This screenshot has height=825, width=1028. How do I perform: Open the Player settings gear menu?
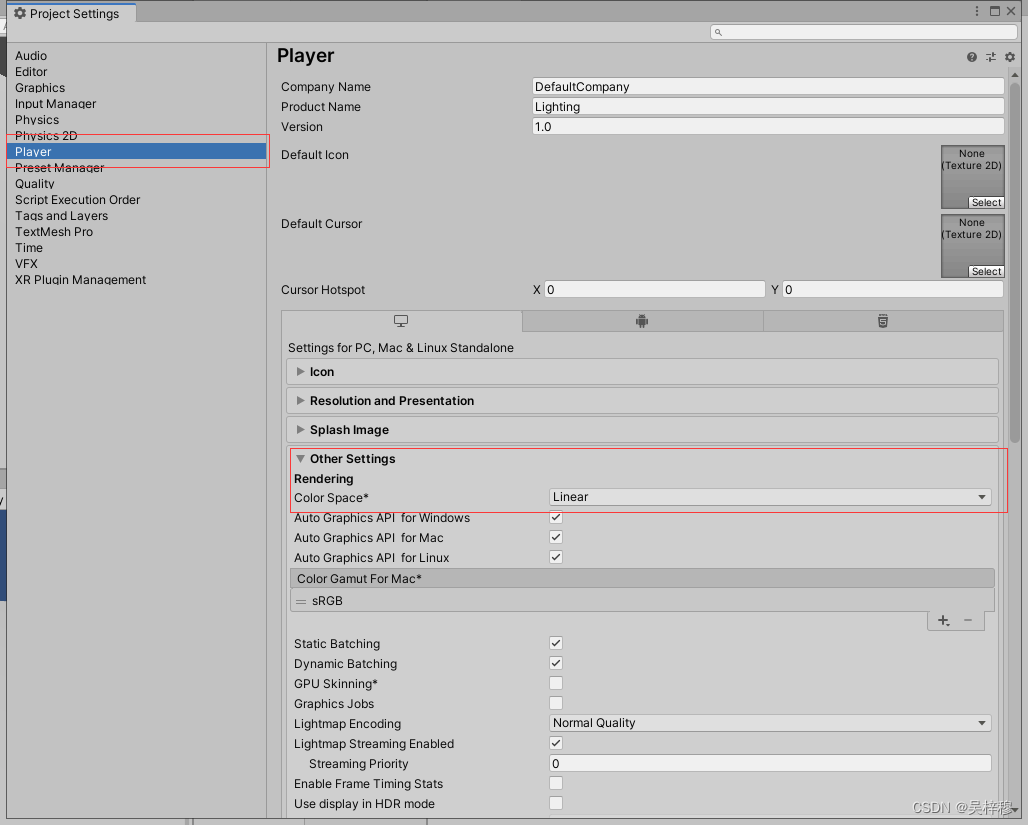(x=1010, y=57)
